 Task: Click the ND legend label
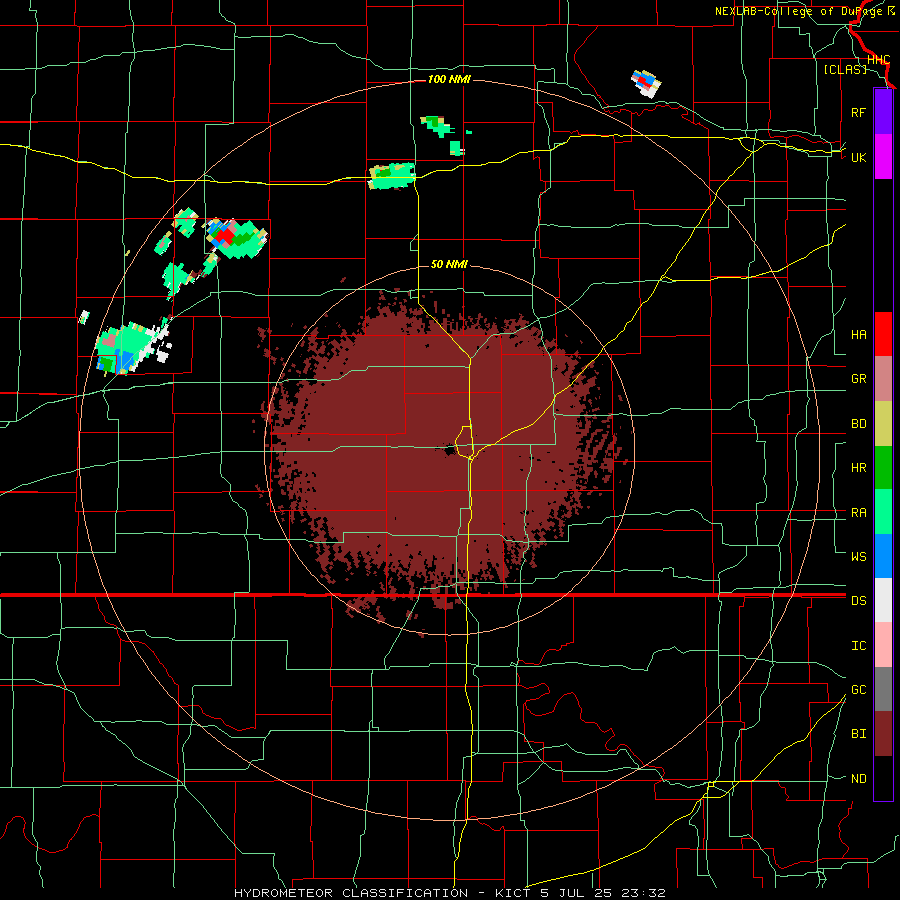pos(858,779)
